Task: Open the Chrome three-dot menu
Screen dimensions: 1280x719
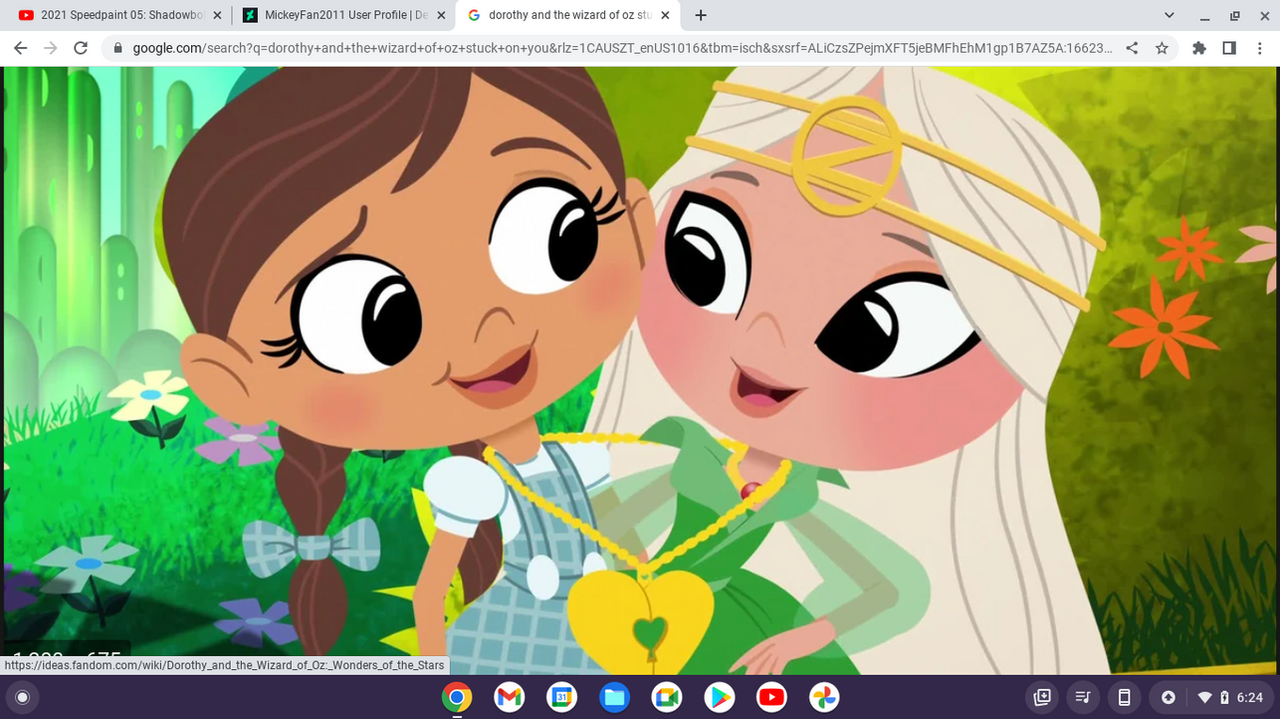Action: point(1258,48)
